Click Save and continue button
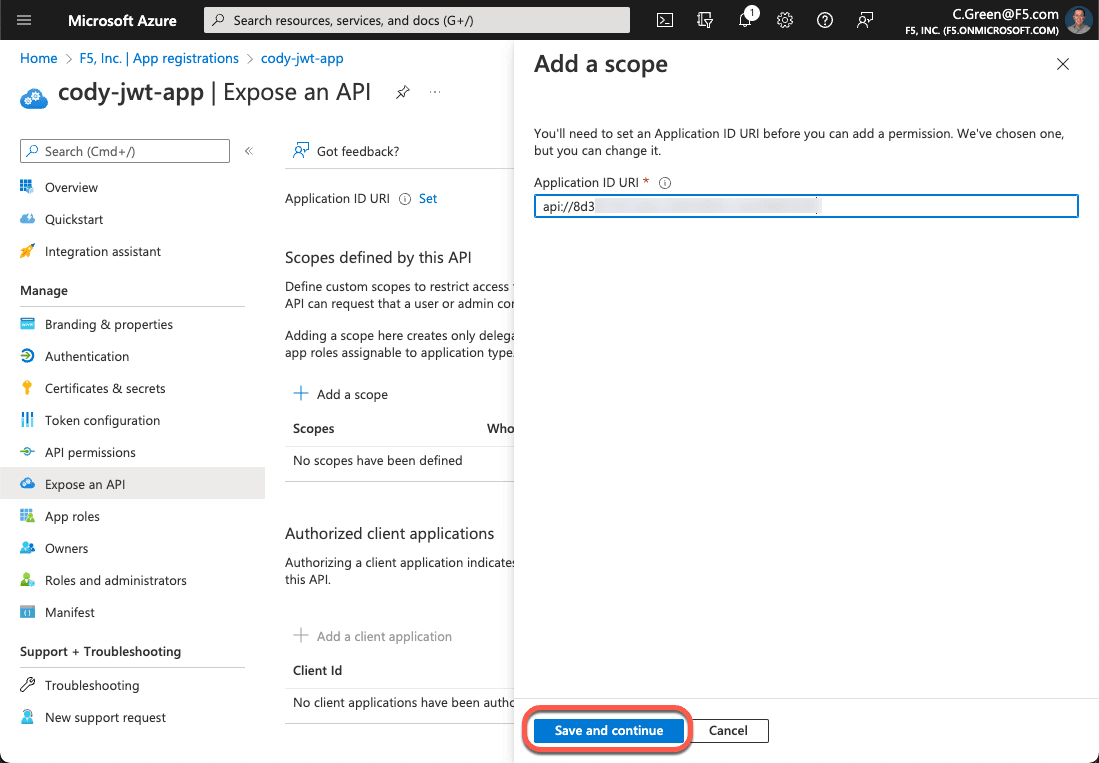 pos(608,730)
